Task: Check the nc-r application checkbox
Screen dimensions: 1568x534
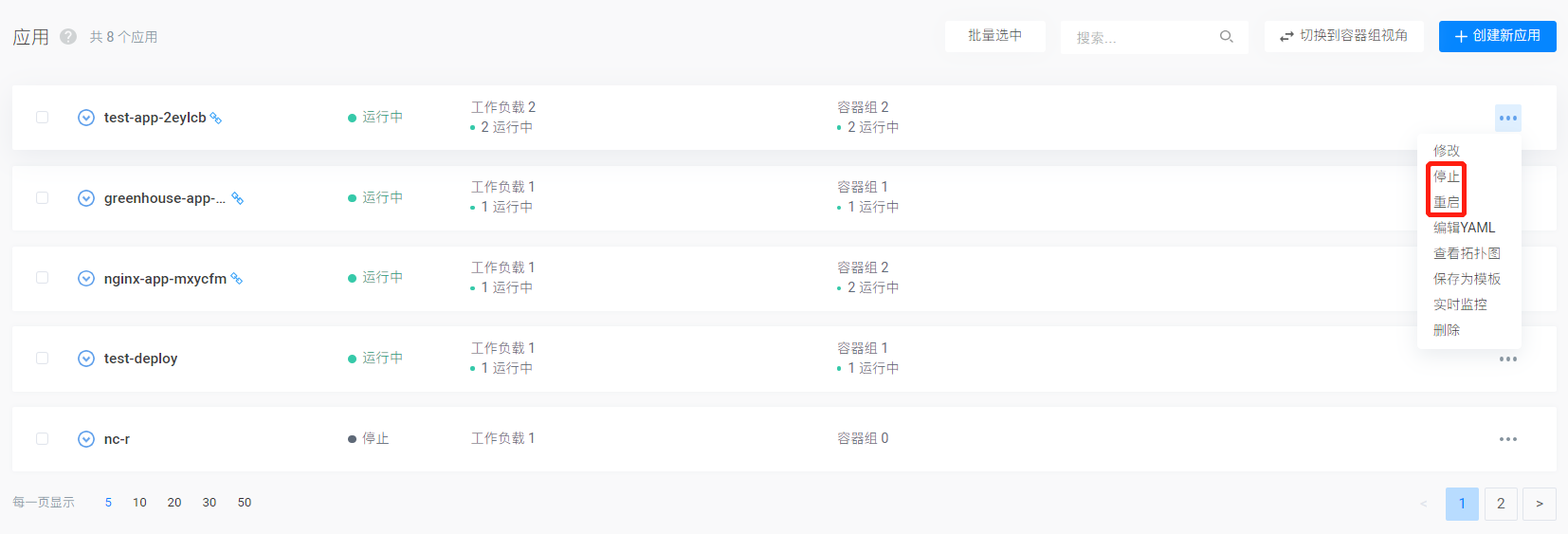Action: tap(42, 439)
